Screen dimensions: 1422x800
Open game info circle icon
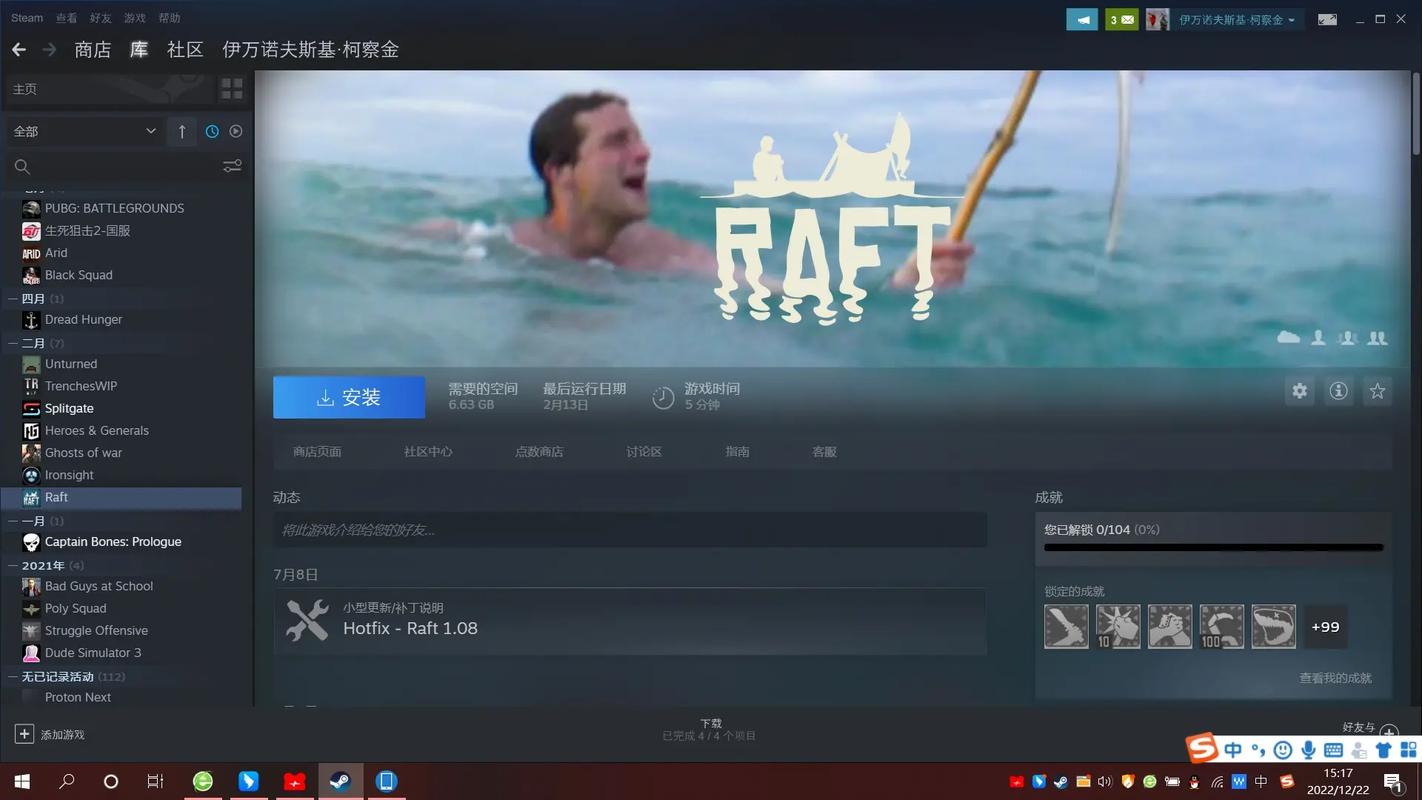[1338, 391]
